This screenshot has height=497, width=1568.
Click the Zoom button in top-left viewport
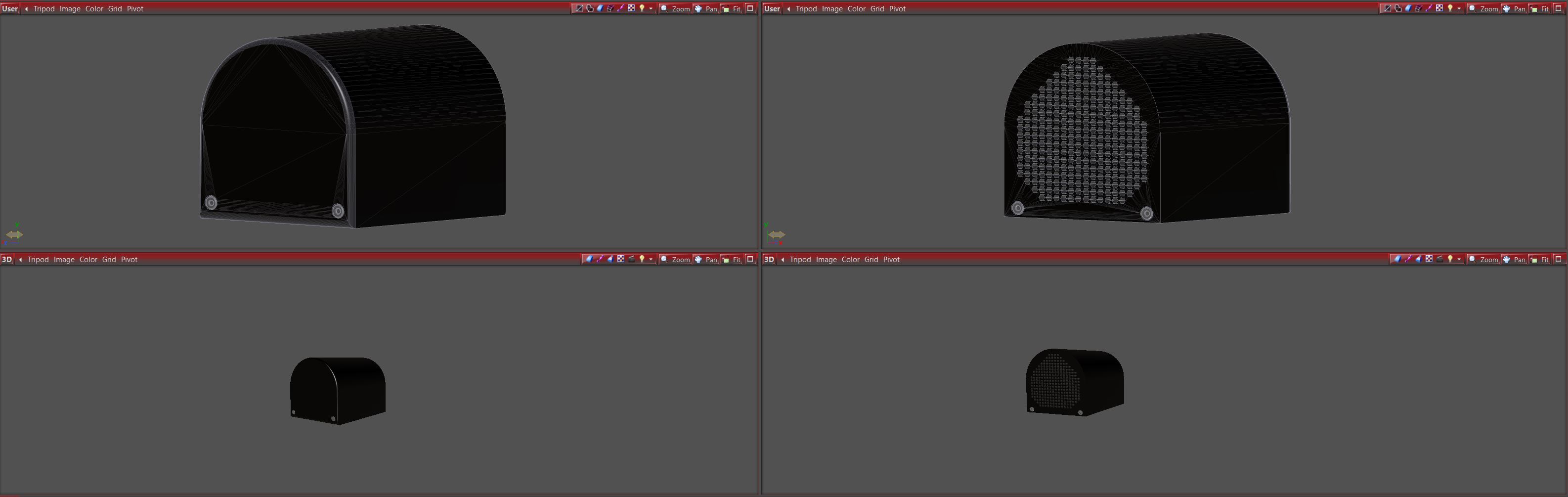coord(675,8)
